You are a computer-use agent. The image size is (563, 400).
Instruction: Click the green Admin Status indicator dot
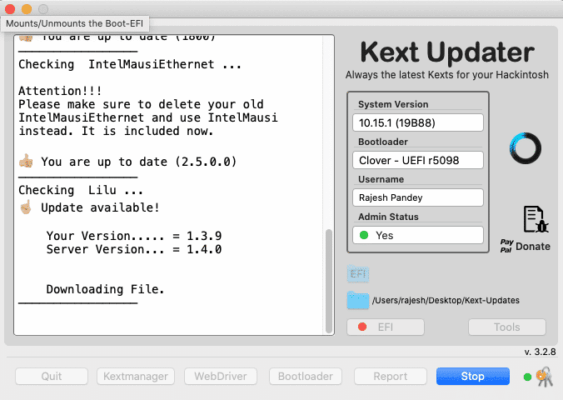tap(364, 235)
